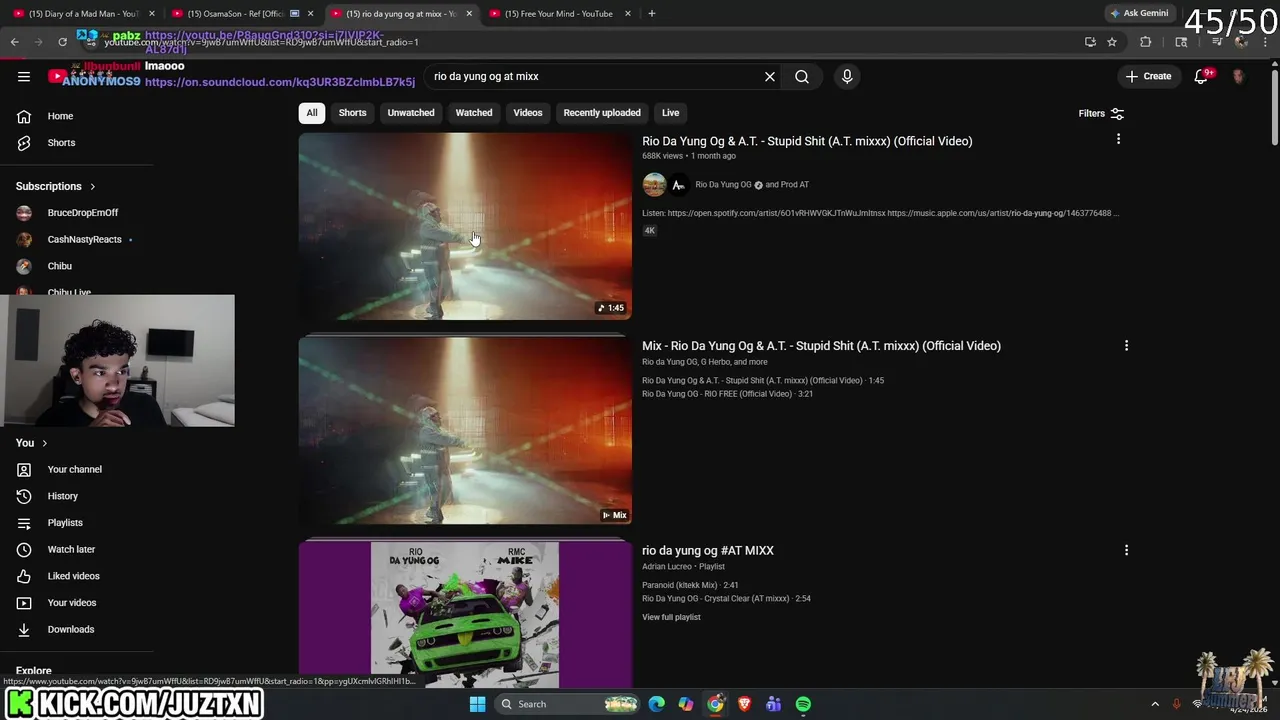Screen dimensions: 1280x720
Task: Open the CashNastyReacts subscription
Action: pyautogui.click(x=84, y=240)
